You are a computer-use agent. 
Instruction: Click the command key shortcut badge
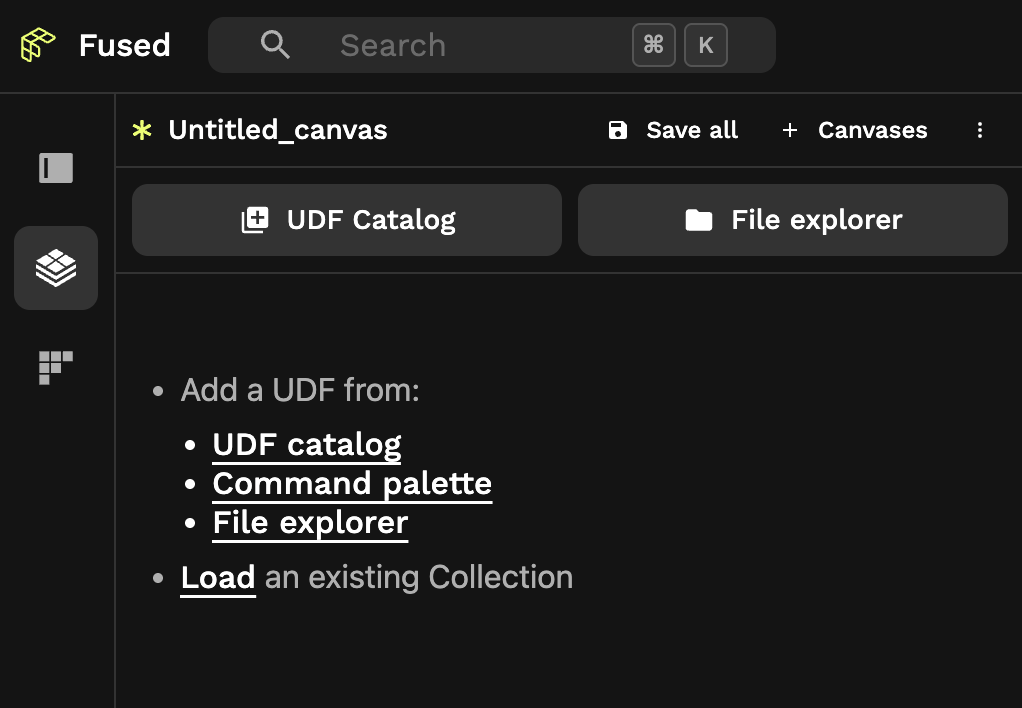click(x=654, y=45)
